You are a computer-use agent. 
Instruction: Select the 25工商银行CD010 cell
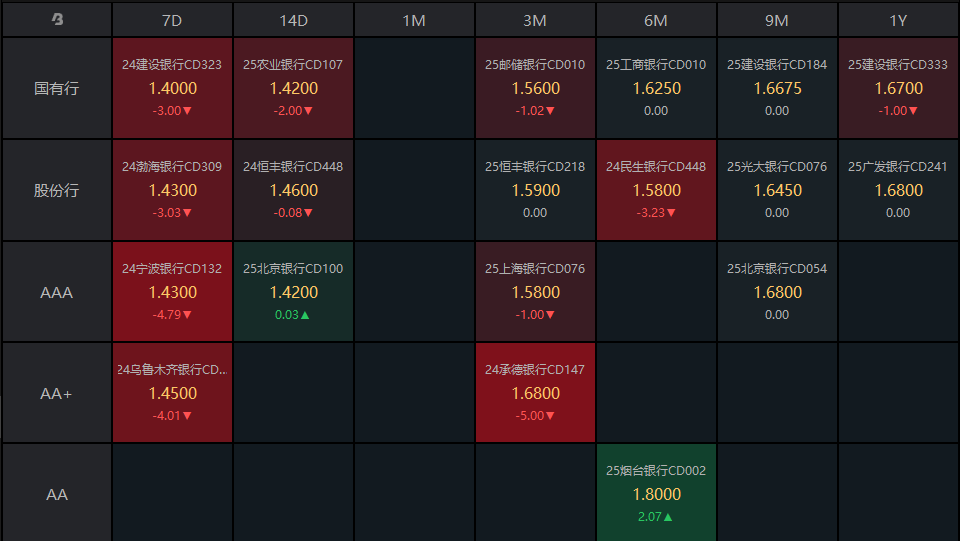(656, 88)
